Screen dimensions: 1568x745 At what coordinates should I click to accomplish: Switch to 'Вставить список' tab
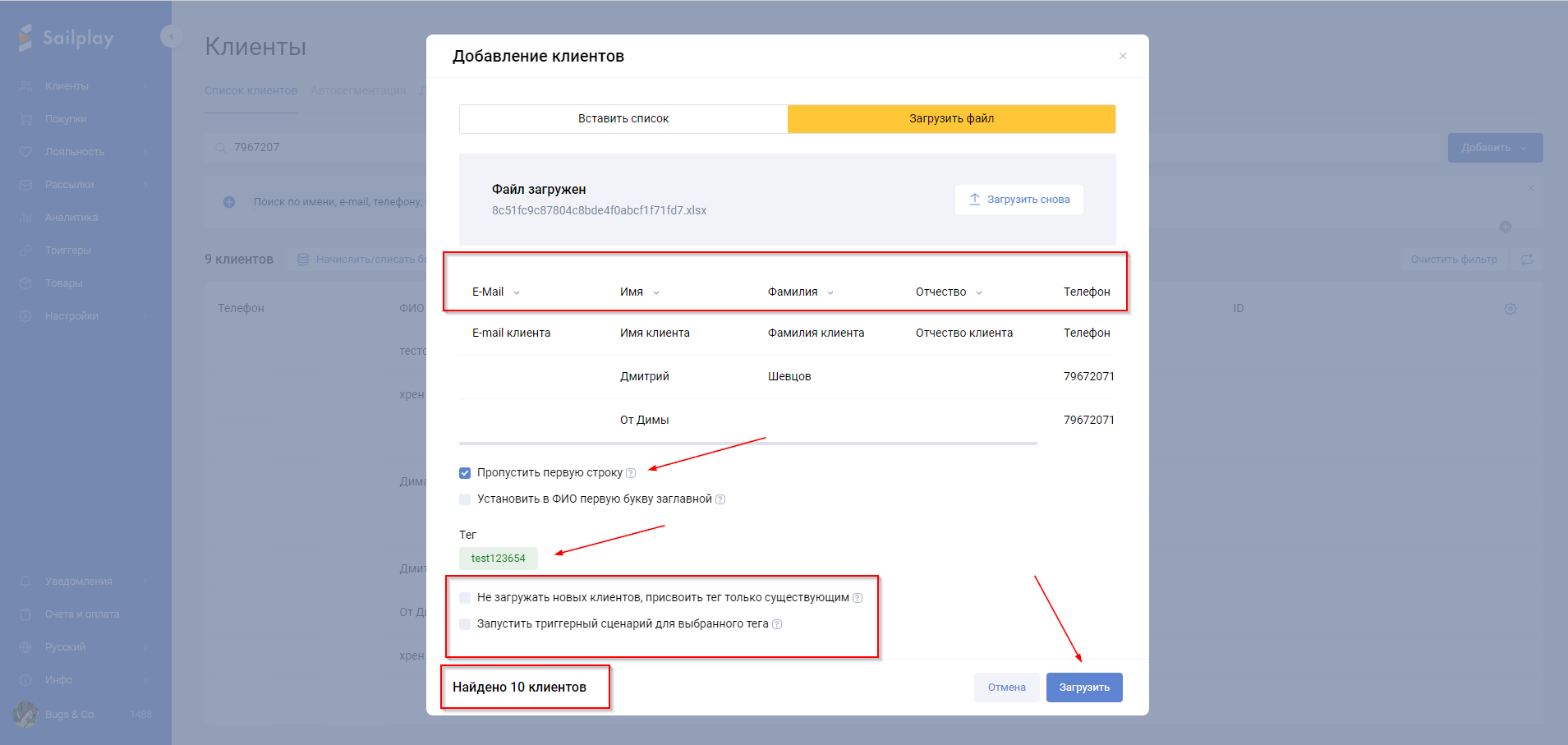(623, 119)
